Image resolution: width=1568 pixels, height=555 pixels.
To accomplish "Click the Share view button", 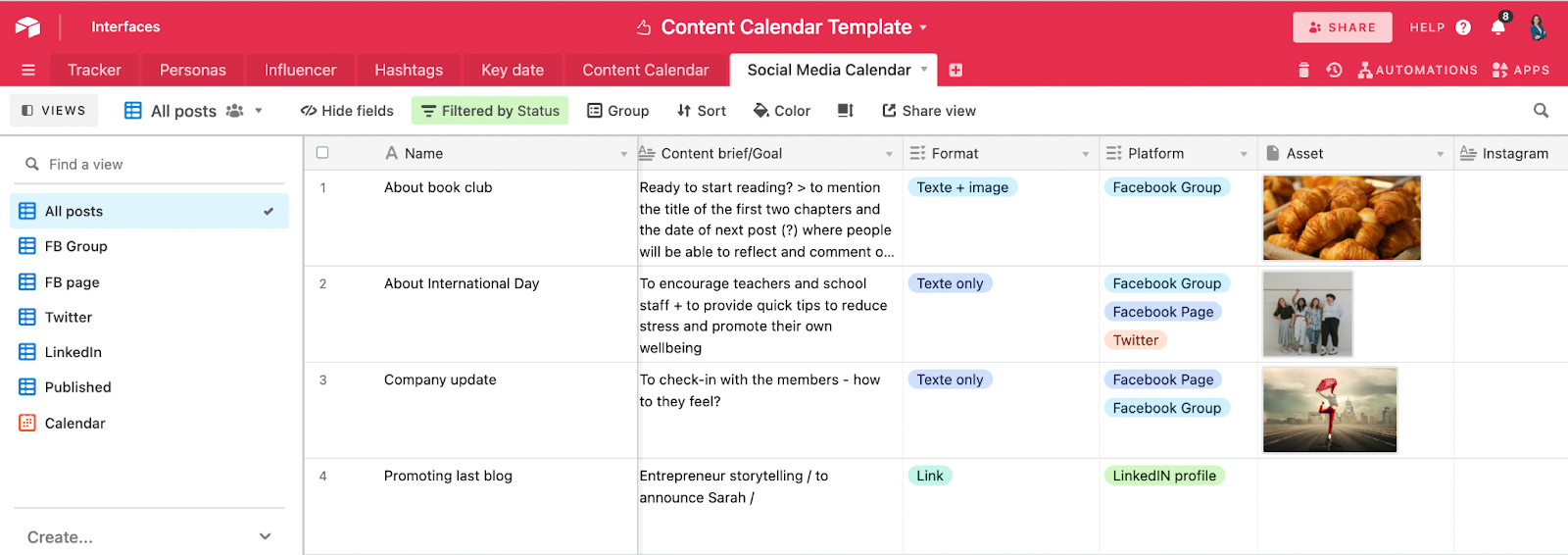I will [928, 111].
